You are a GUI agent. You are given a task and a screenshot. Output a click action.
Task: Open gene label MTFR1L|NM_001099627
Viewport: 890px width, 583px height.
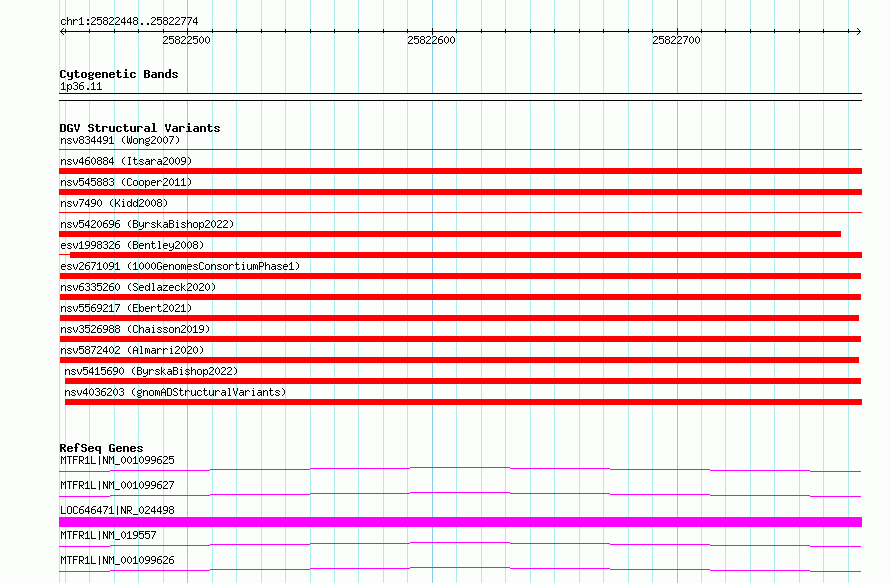[117, 485]
